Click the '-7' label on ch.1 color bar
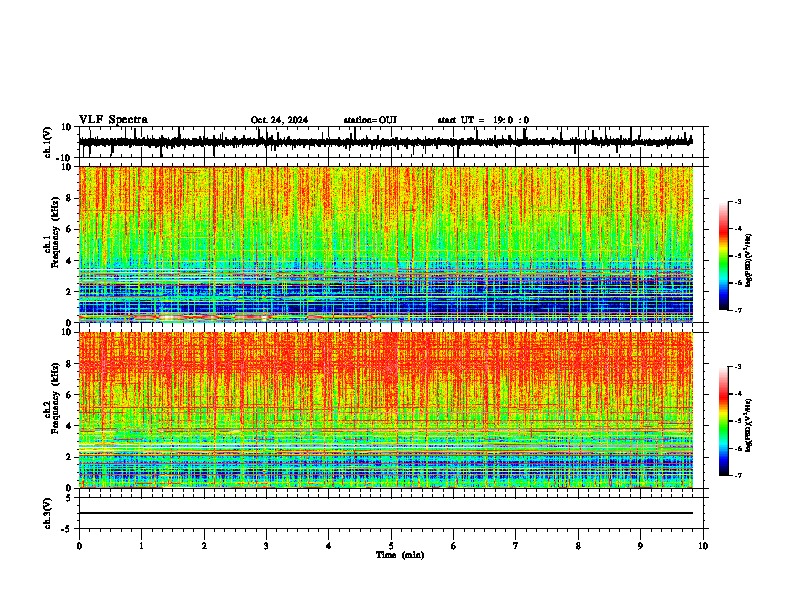 (x=737, y=310)
